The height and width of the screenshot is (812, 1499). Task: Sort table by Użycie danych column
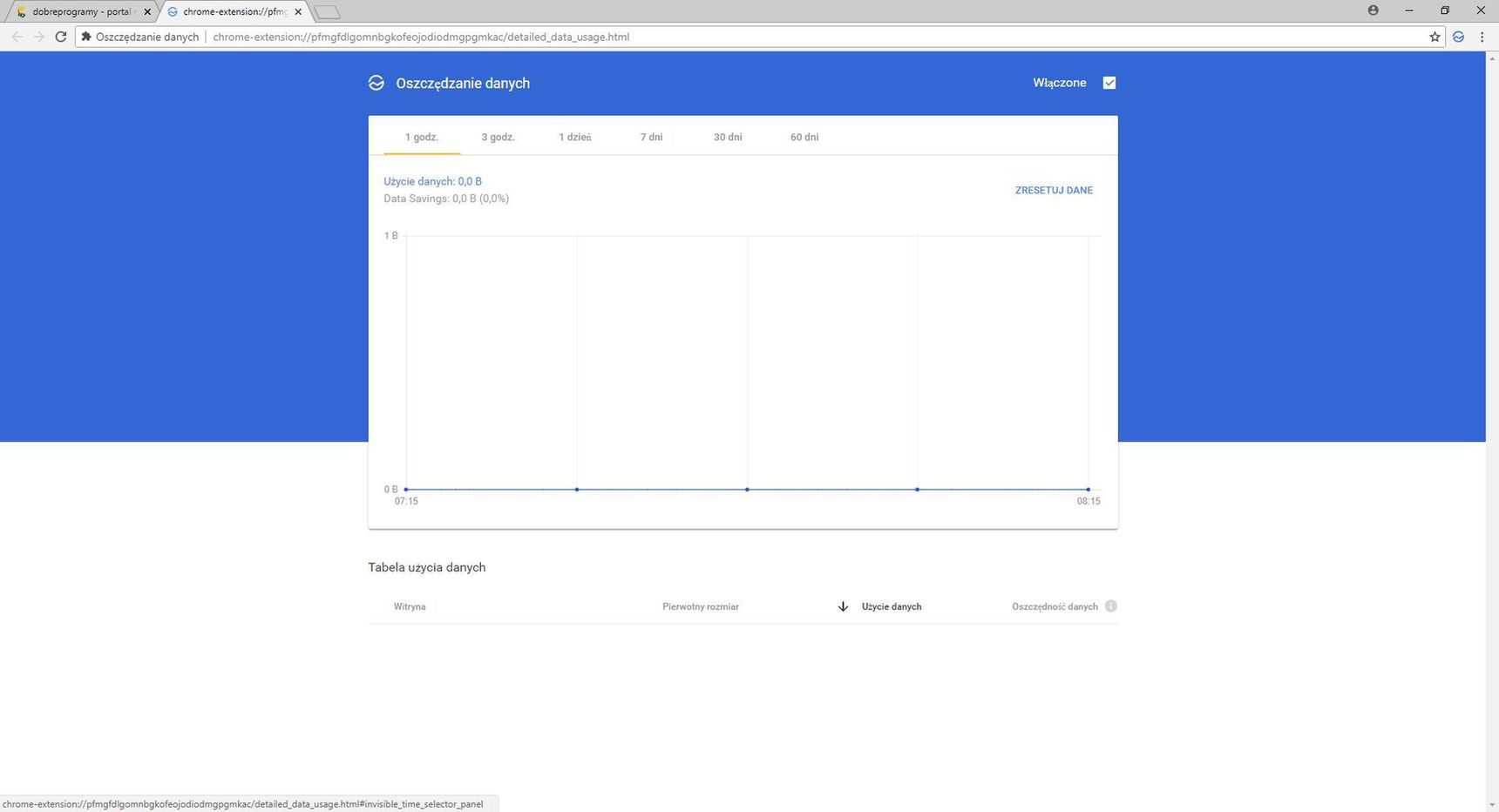point(892,606)
